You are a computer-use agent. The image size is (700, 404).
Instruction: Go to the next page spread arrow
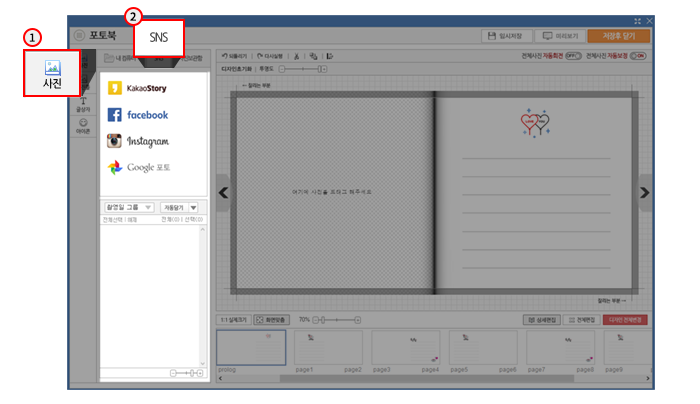tap(644, 193)
